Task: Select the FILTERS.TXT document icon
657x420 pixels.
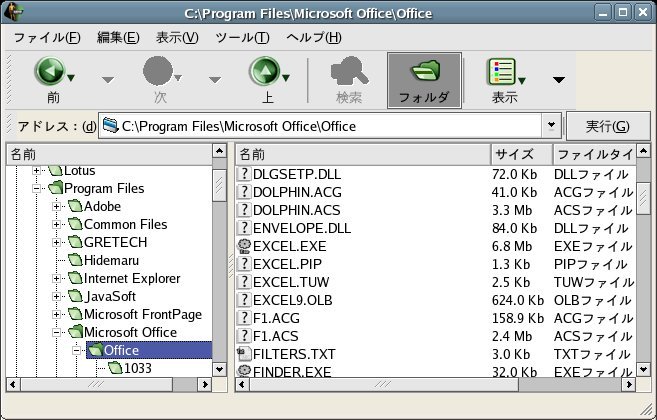Action: (244, 354)
